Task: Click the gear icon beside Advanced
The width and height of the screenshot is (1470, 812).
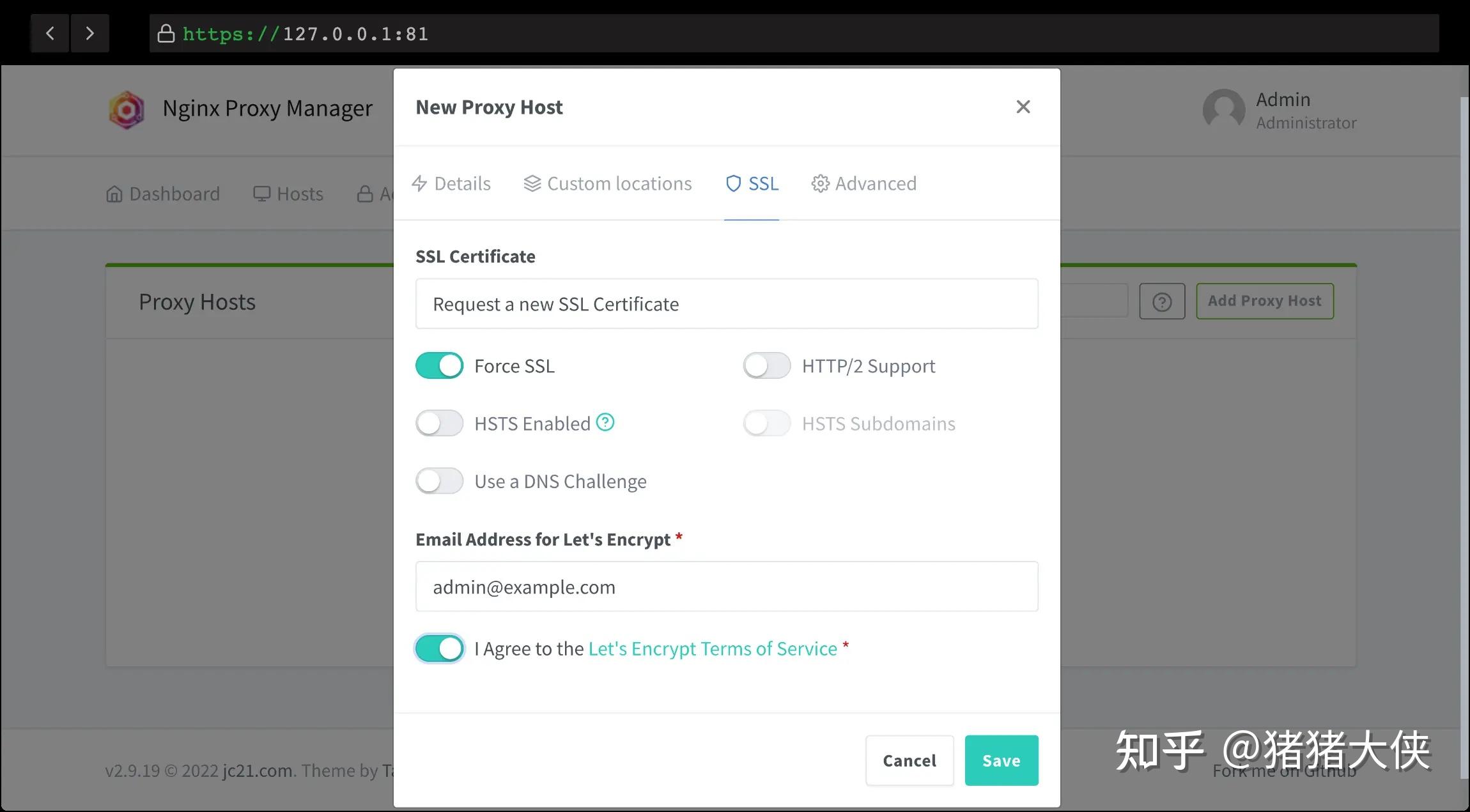Action: pos(819,183)
